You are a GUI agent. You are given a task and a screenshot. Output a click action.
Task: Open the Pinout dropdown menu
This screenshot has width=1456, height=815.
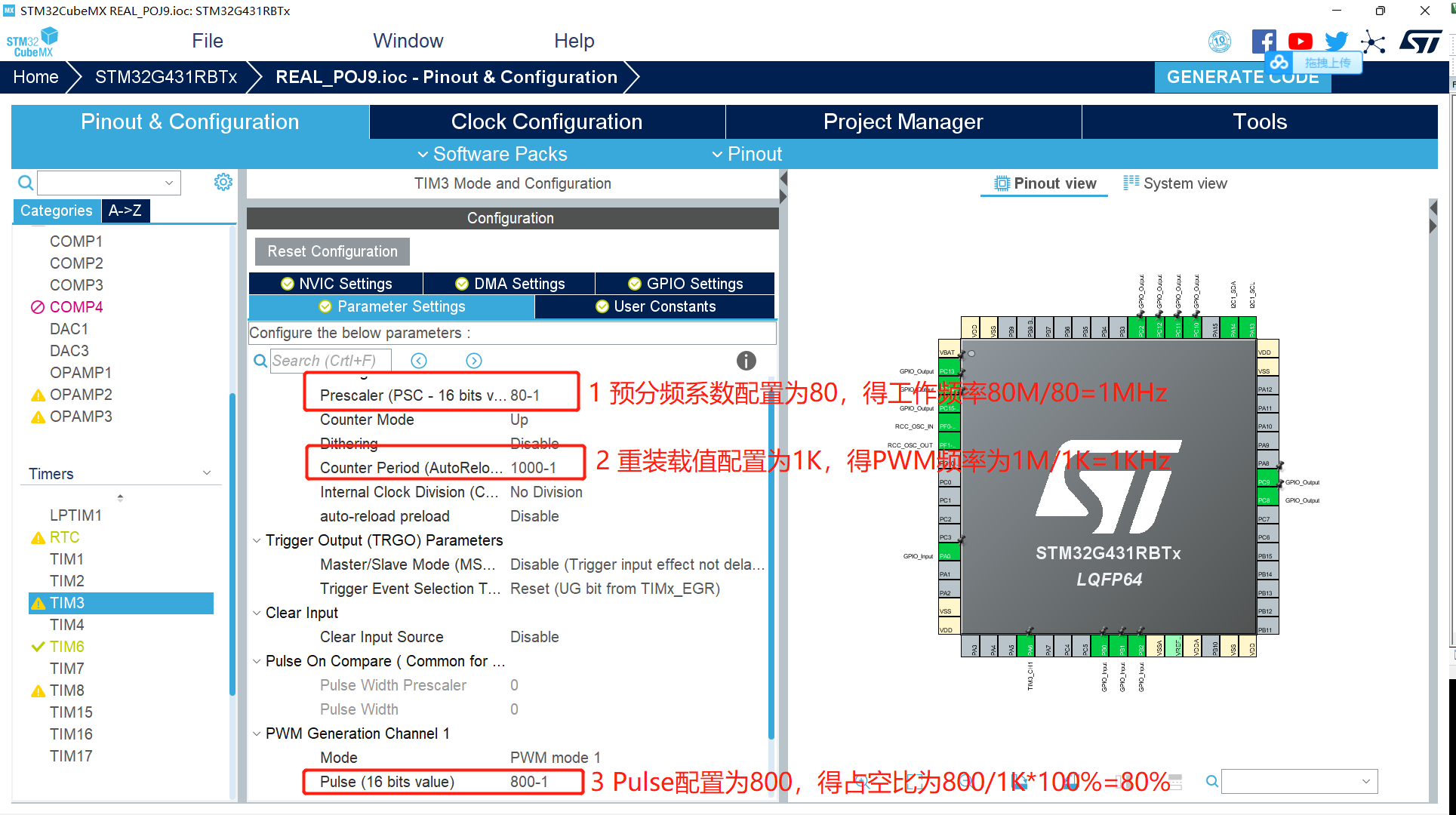coord(747,154)
